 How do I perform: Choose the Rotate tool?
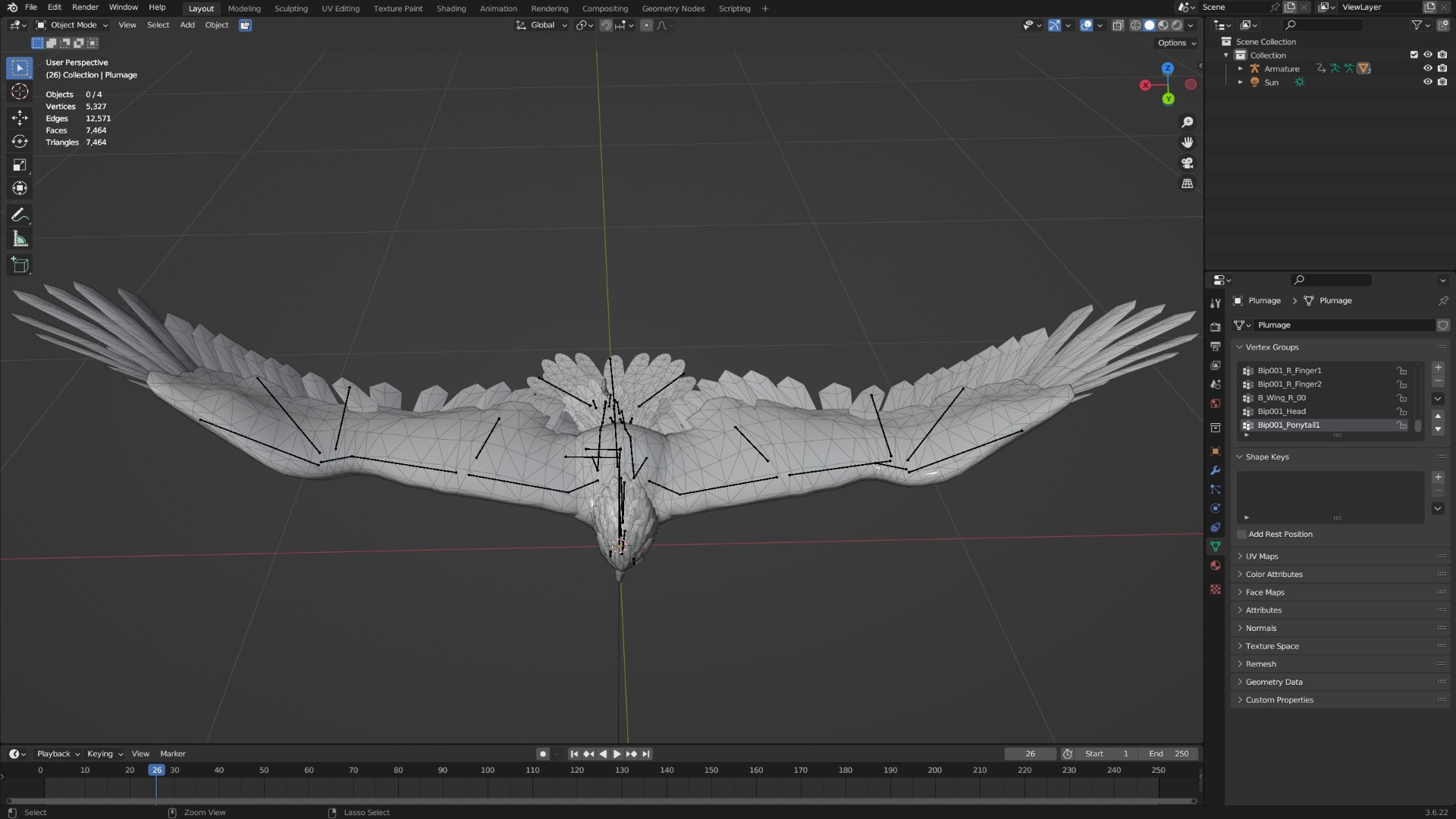pyautogui.click(x=20, y=141)
